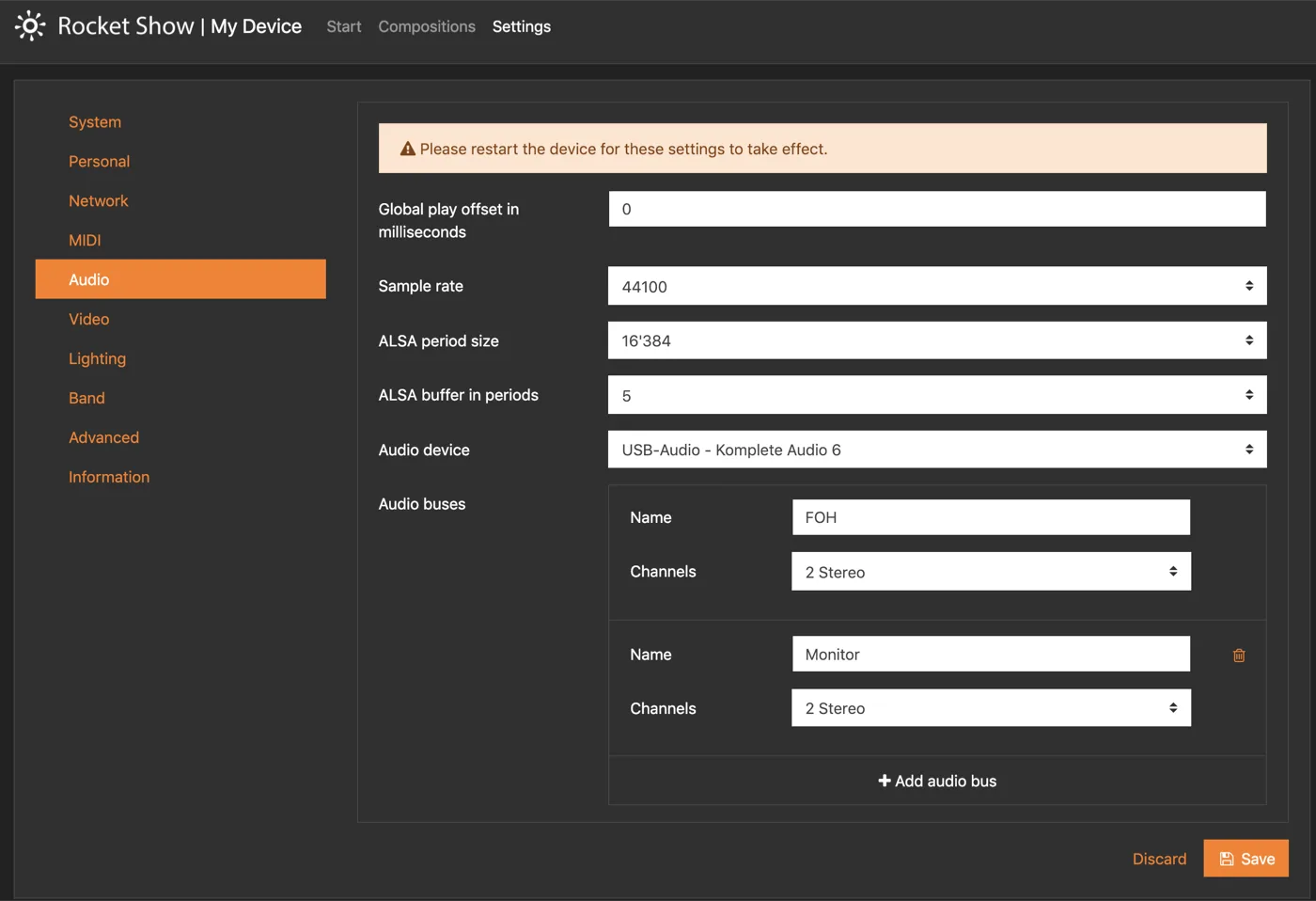Open the Sample rate dropdown
The height and width of the screenshot is (901, 1316).
coord(937,286)
